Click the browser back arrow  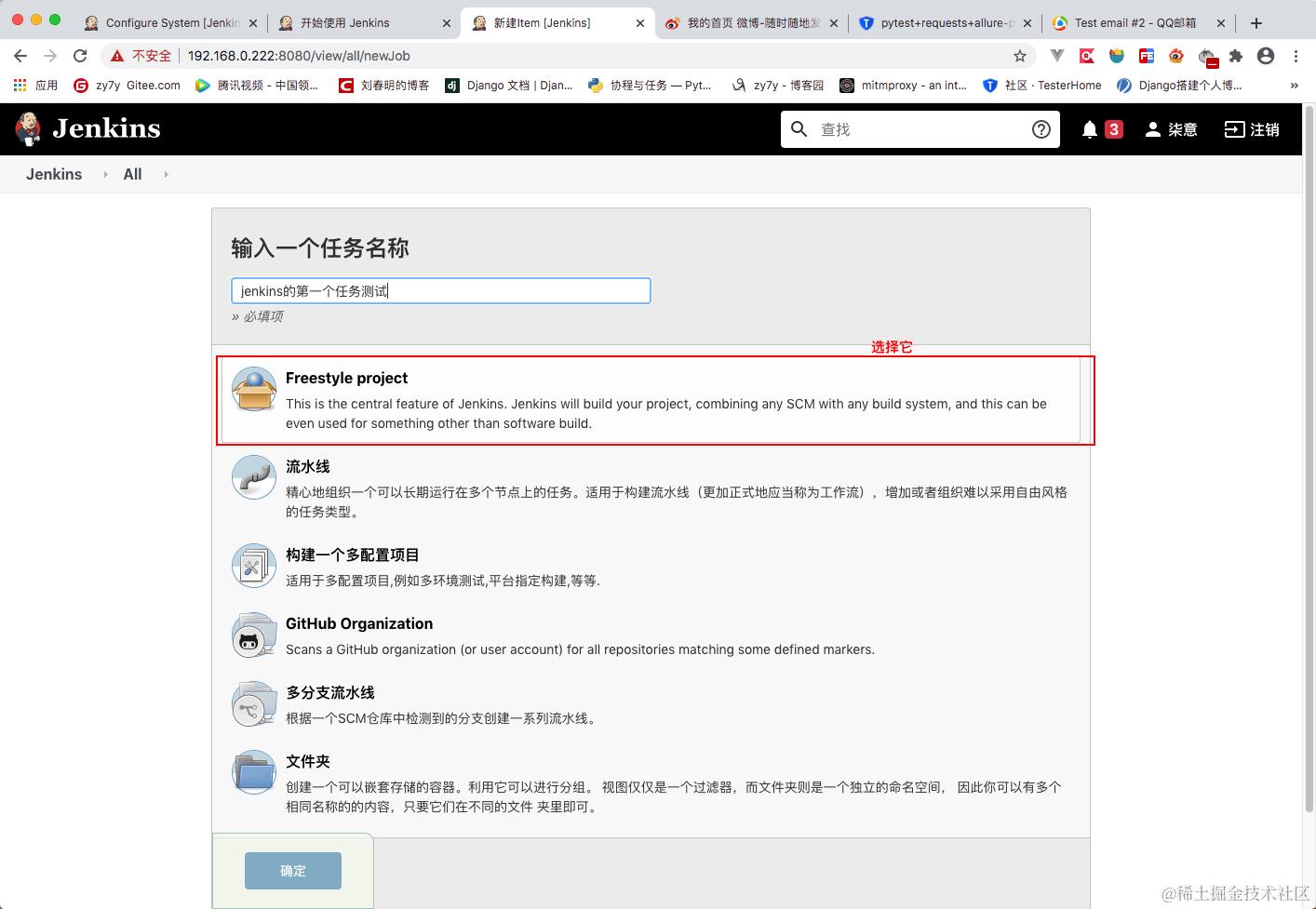(20, 56)
